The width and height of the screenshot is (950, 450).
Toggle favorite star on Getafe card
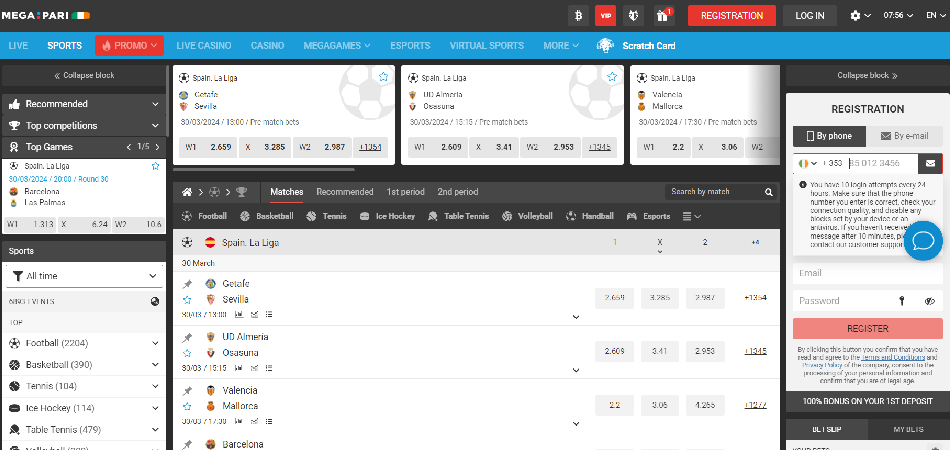pyautogui.click(x=383, y=77)
